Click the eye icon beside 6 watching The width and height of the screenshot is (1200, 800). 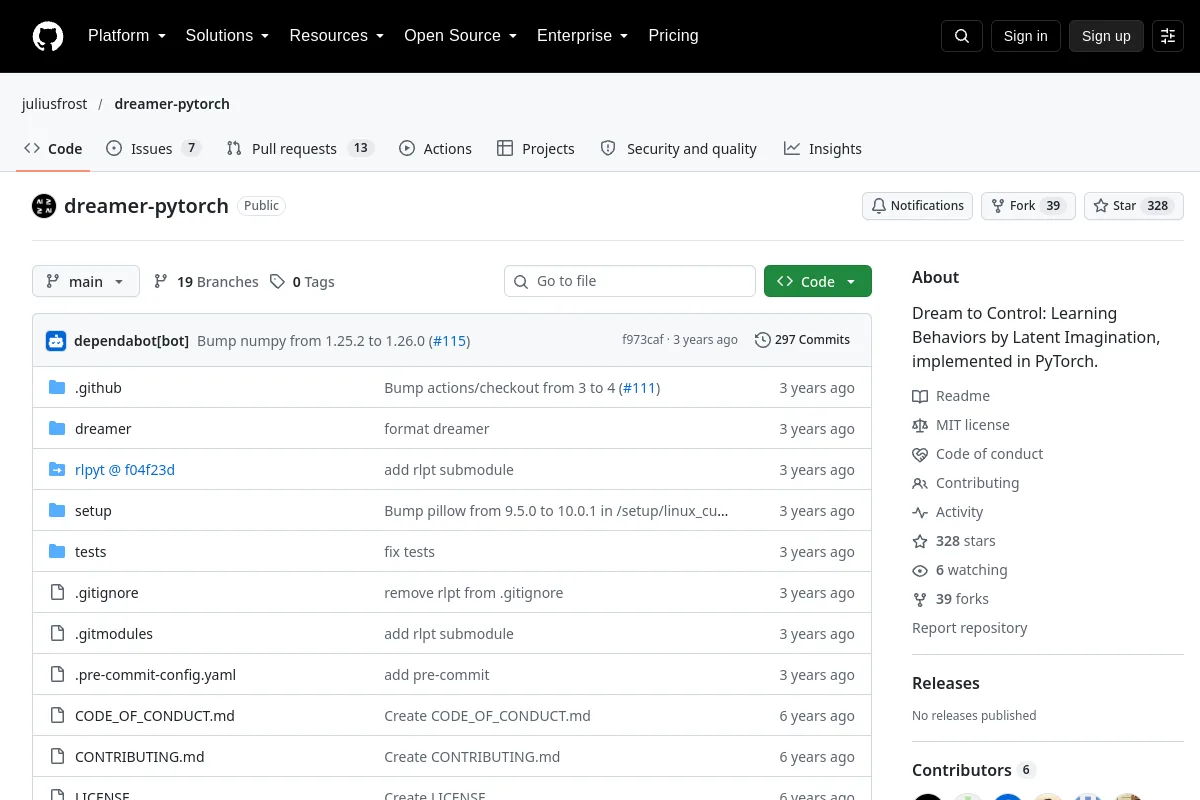(920, 570)
